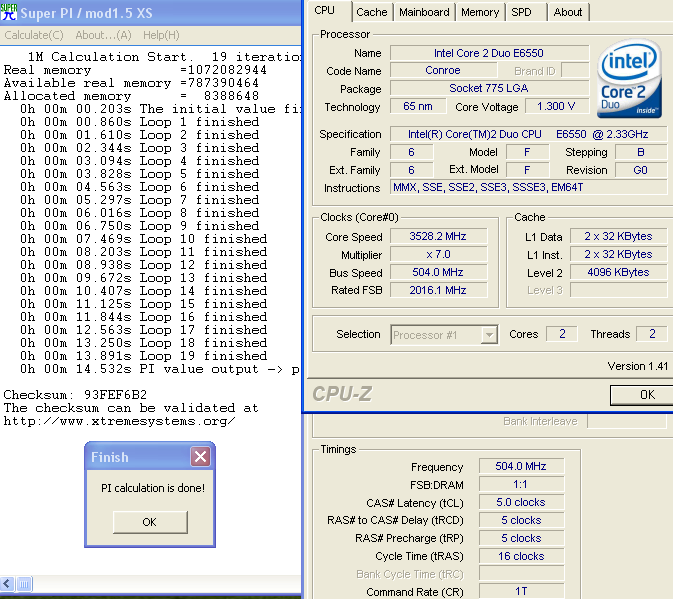Switch to the CPU tab in CPU-Z
Image resolution: width=673 pixels, height=599 pixels.
point(324,10)
